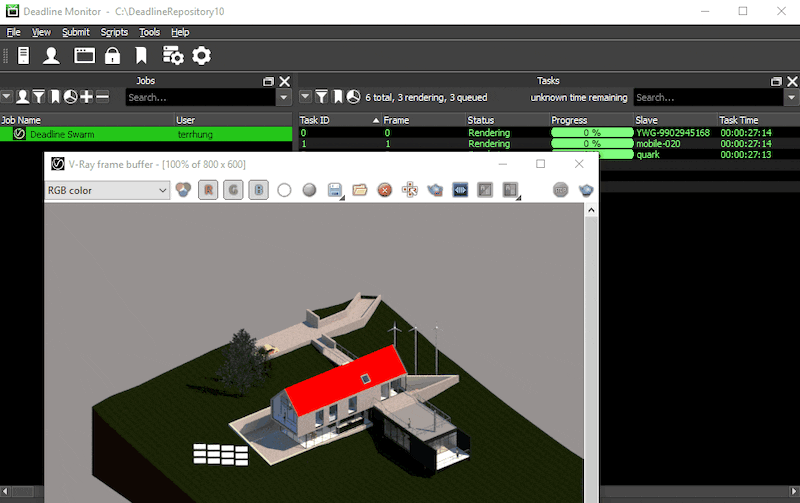Click the progress bar of task 0
This screenshot has height=503, width=800.
coord(592,133)
